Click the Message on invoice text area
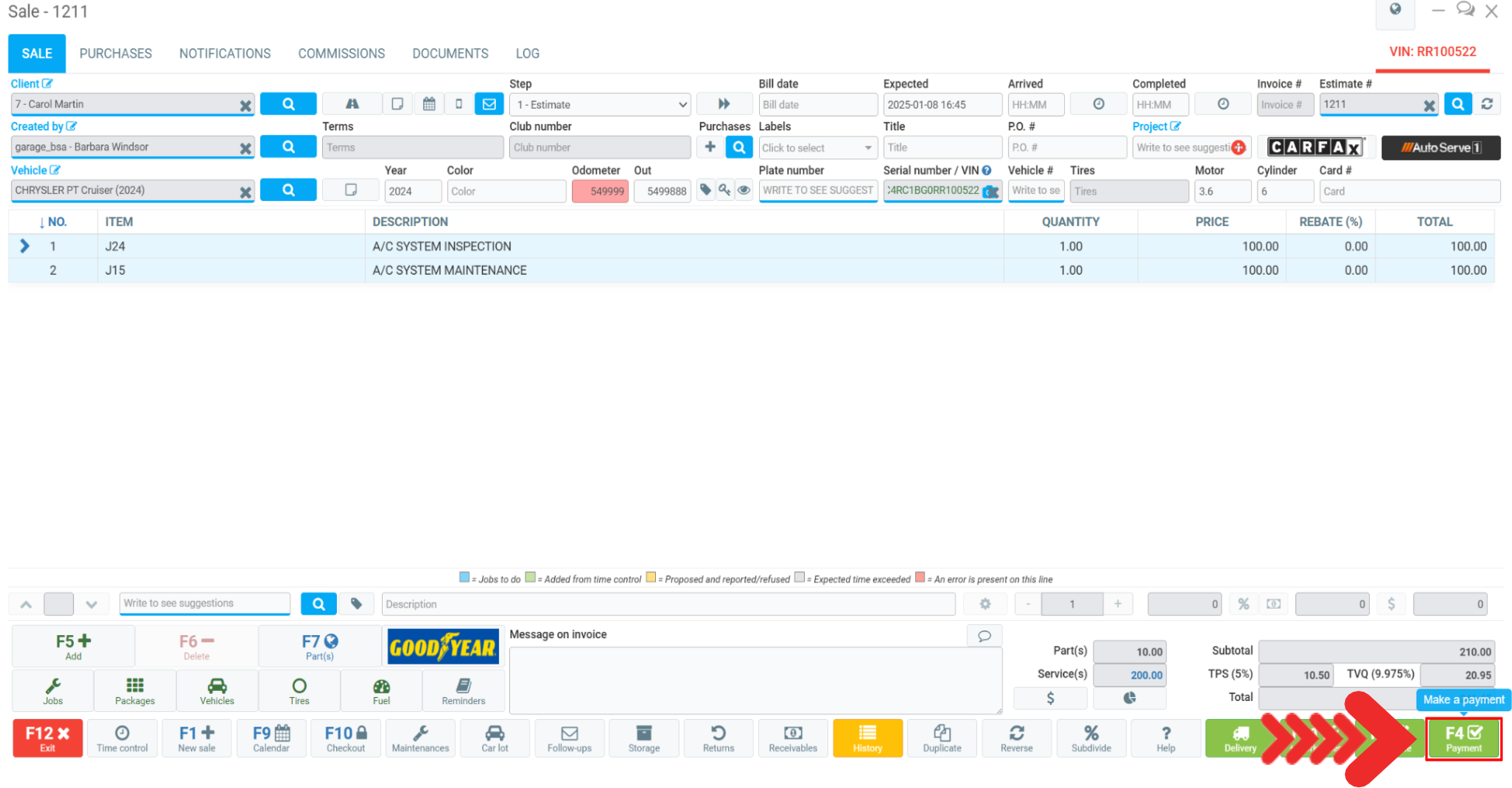The height and width of the screenshot is (788, 1512). click(754, 680)
